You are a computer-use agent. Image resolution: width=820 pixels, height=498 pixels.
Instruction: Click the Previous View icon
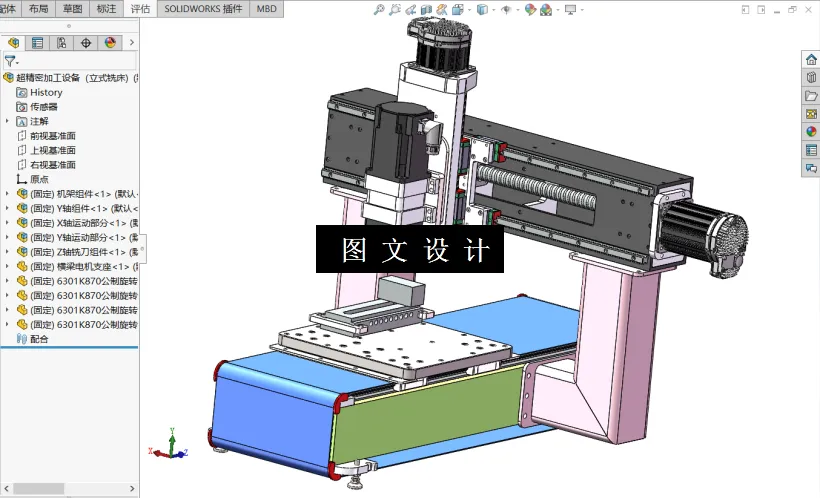411,9
